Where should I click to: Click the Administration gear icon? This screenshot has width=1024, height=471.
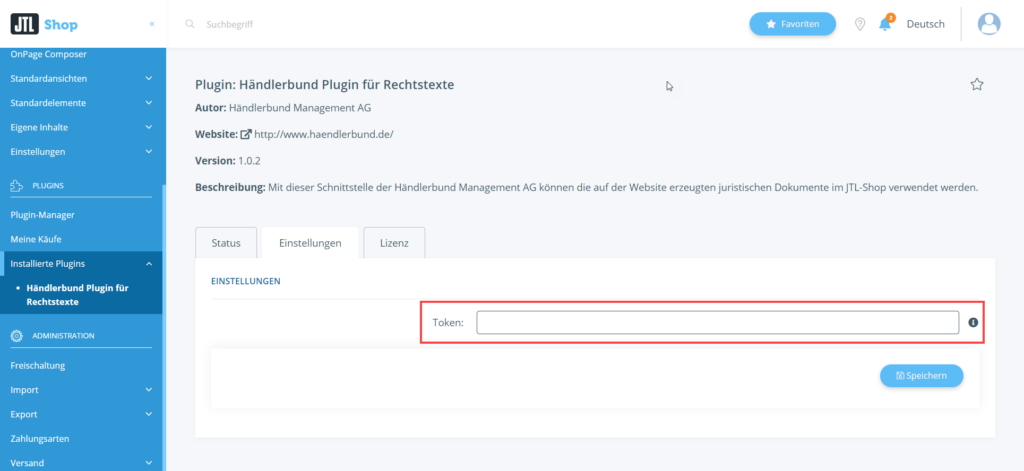tap(17, 336)
